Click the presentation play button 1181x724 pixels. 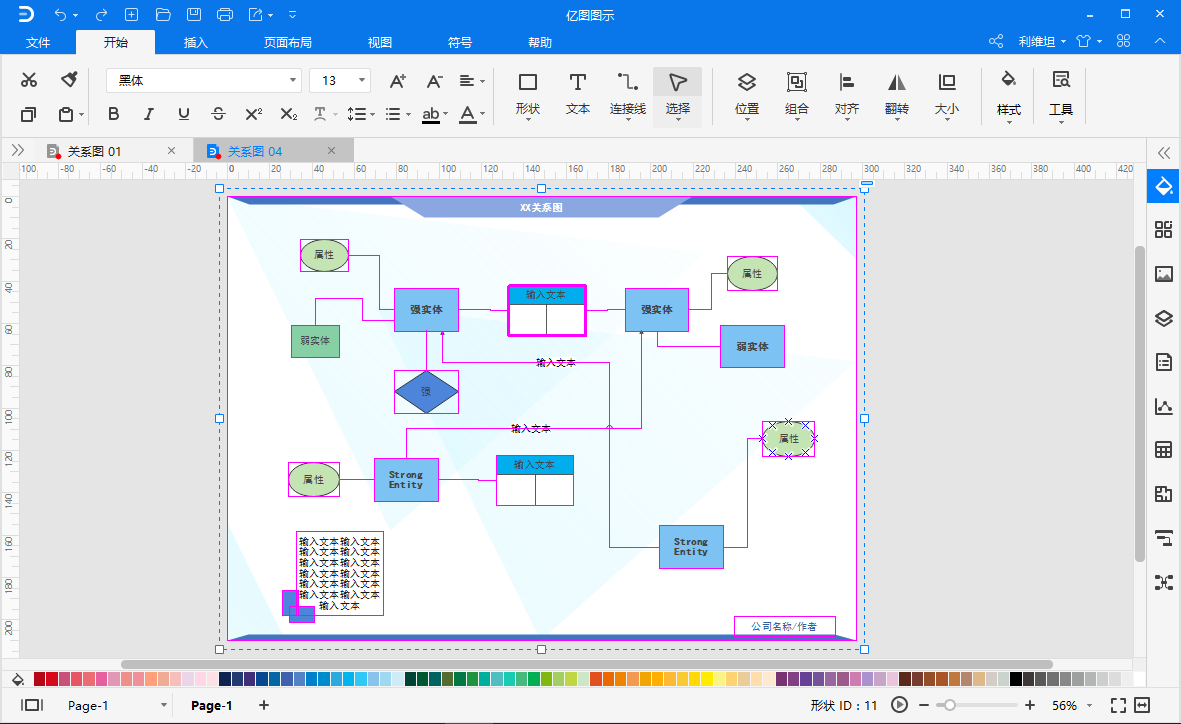[899, 705]
